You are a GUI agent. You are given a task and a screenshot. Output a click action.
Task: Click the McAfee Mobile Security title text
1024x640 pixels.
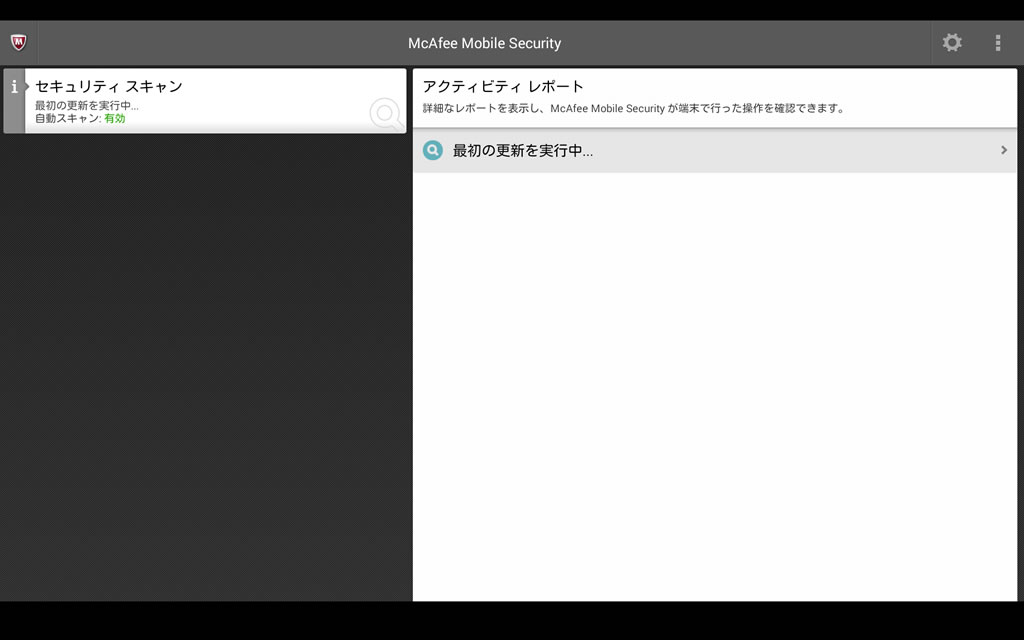484,43
